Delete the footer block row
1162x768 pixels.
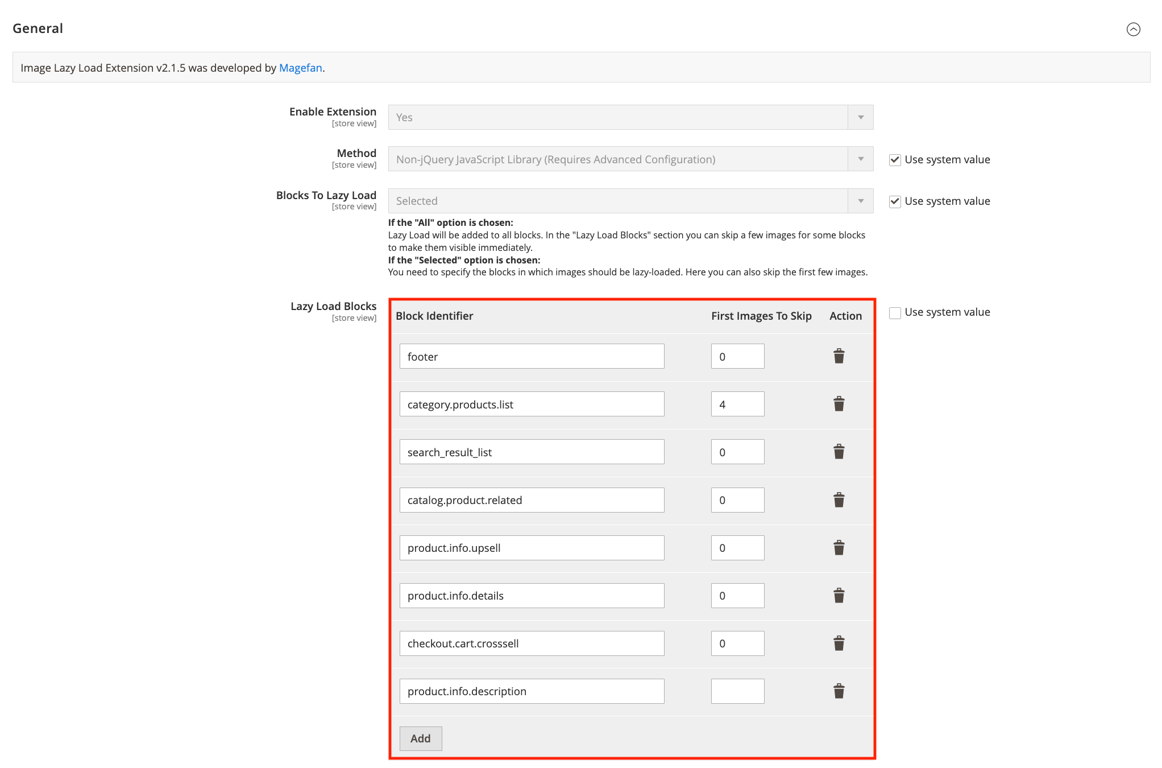click(838, 355)
